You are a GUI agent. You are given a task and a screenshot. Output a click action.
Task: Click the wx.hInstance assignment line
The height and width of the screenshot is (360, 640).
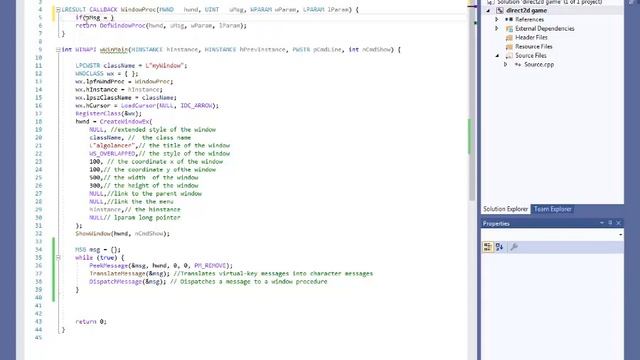pyautogui.click(x=119, y=89)
